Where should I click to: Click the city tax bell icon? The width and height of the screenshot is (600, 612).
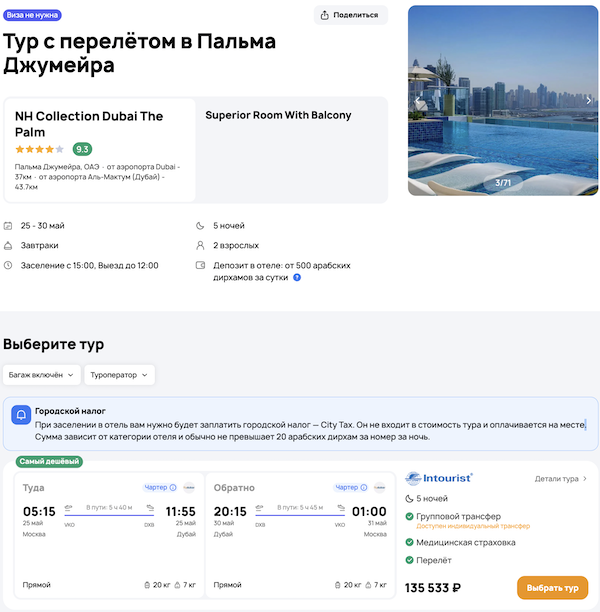21,414
